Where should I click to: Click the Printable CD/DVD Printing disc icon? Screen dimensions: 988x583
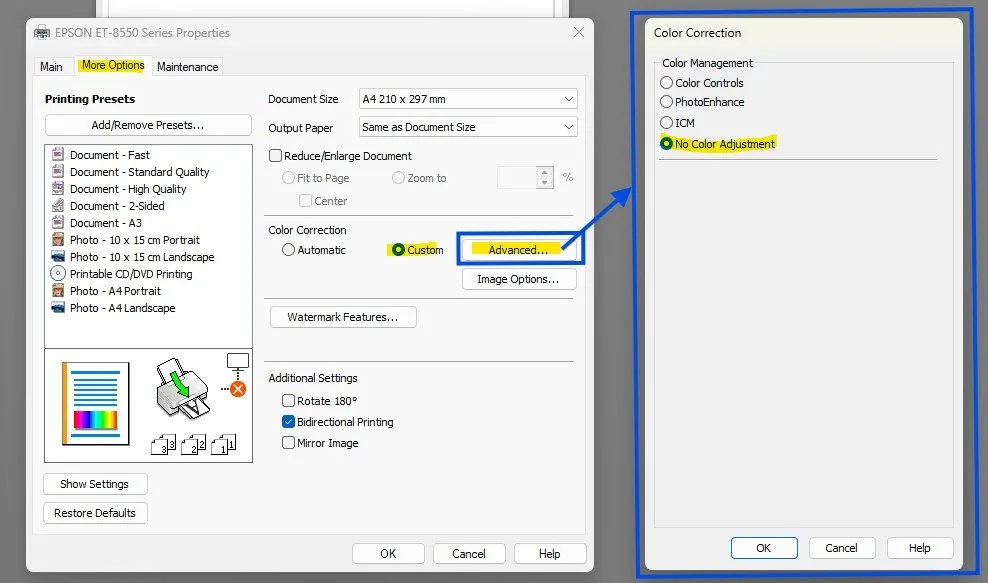(x=58, y=274)
